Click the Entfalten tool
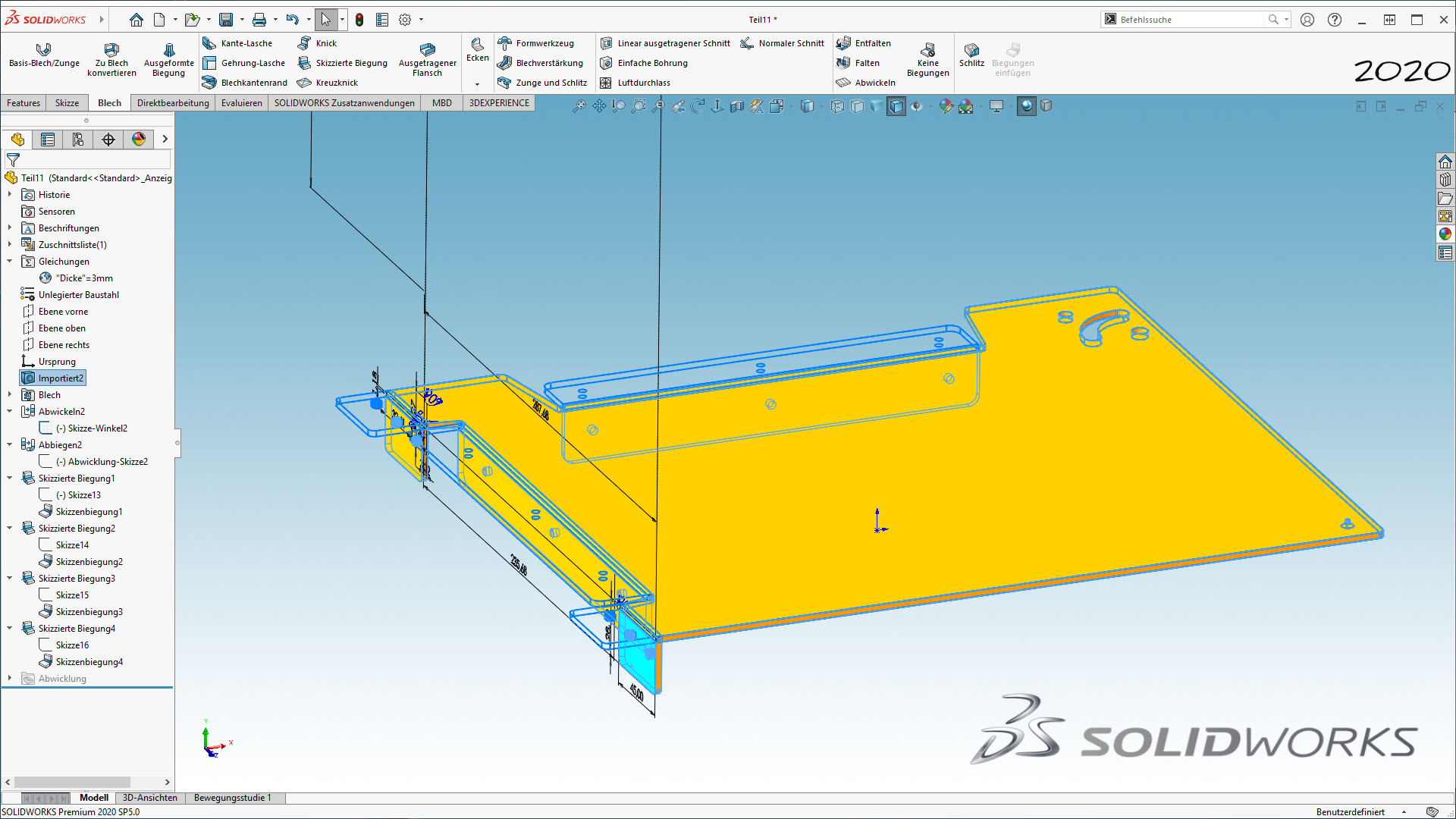Screen dimensions: 1456x819 point(864,43)
